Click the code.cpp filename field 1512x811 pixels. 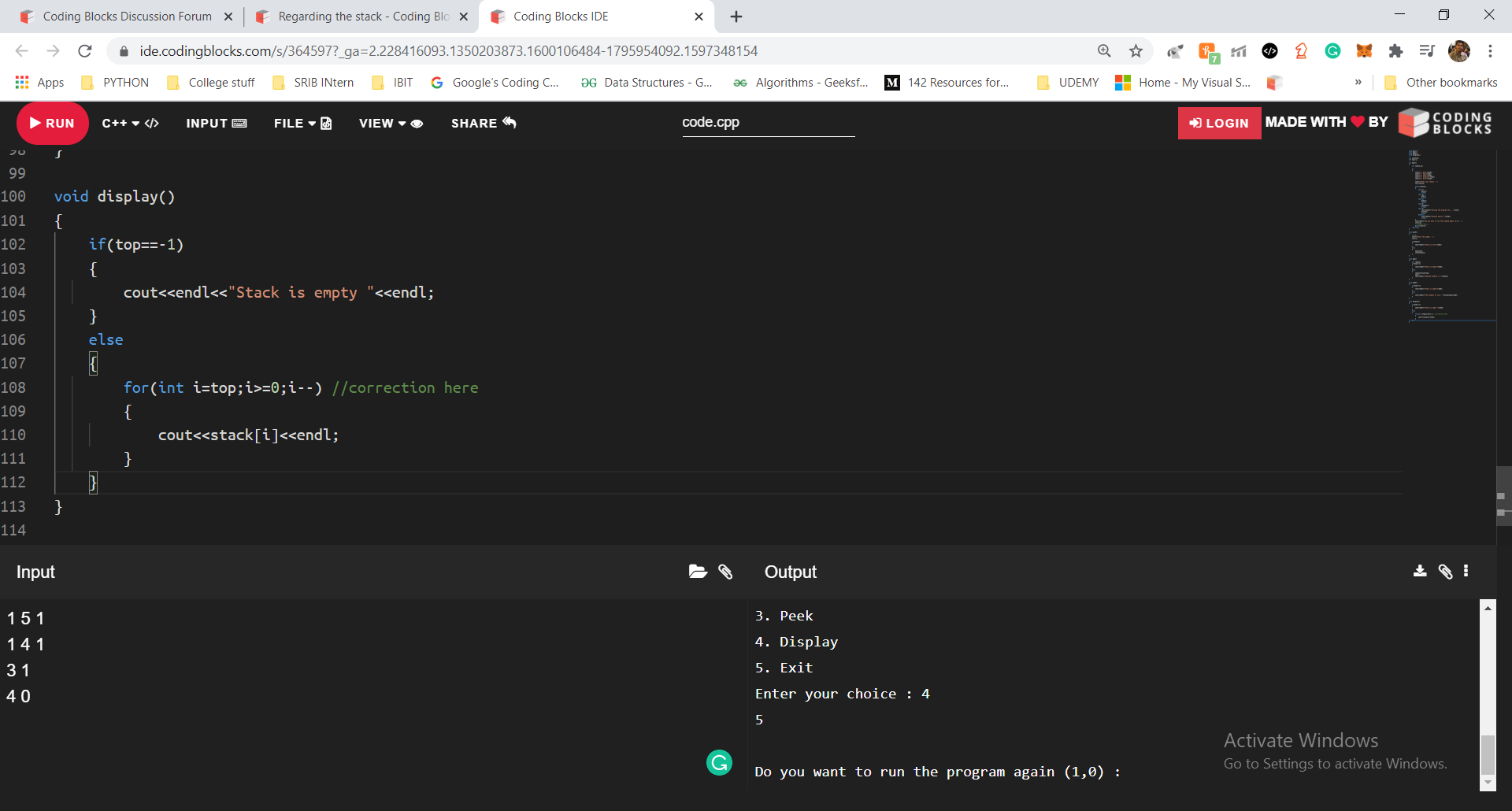click(767, 122)
